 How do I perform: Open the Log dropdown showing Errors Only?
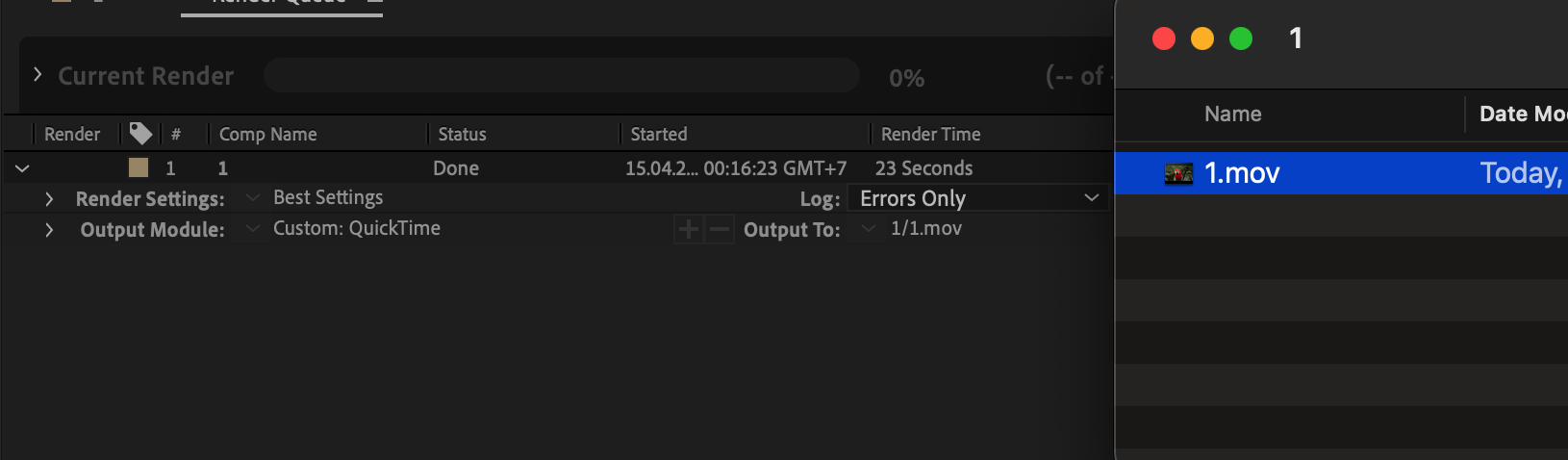click(x=977, y=198)
